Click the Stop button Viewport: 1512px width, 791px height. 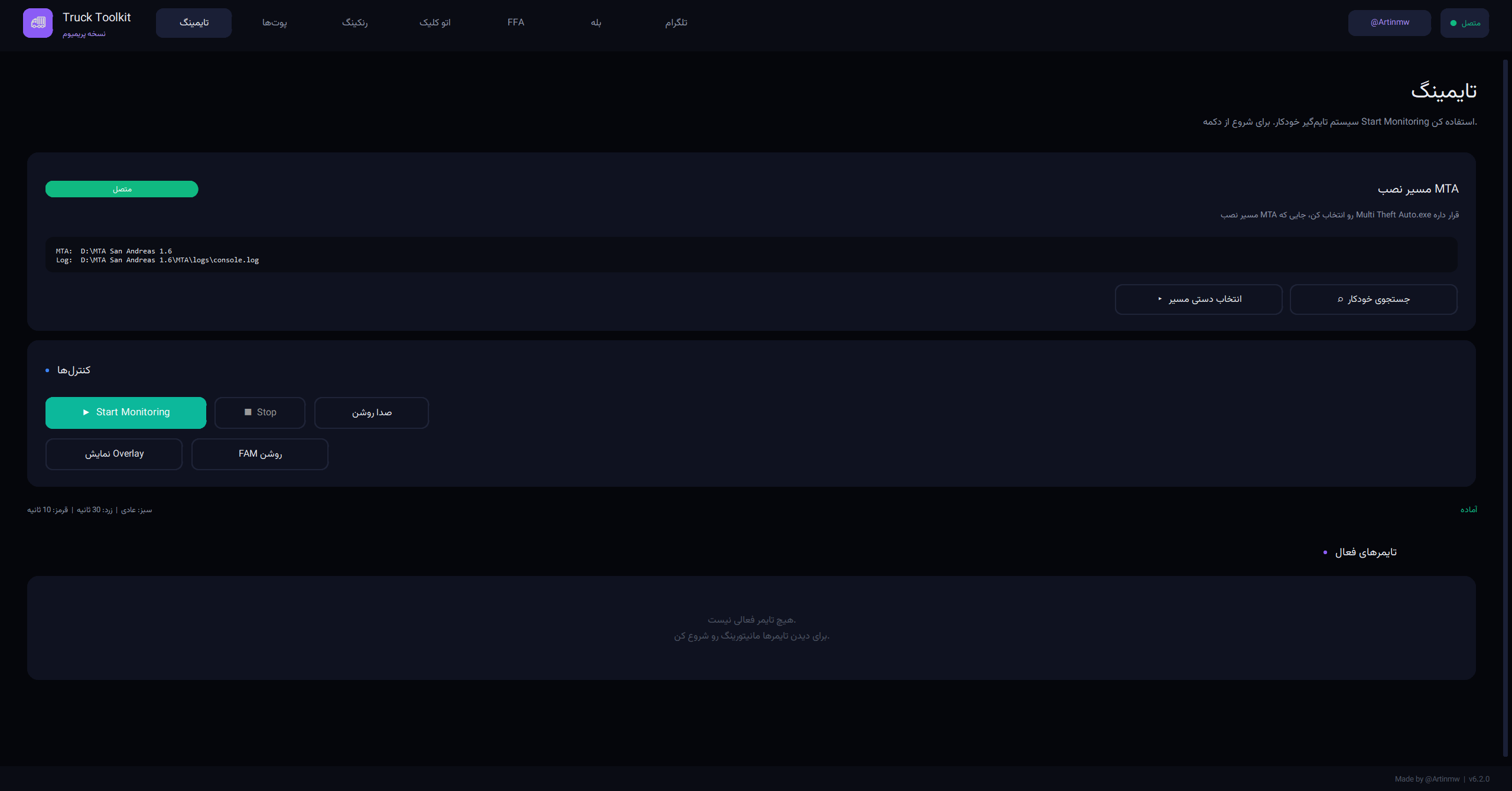[260, 412]
